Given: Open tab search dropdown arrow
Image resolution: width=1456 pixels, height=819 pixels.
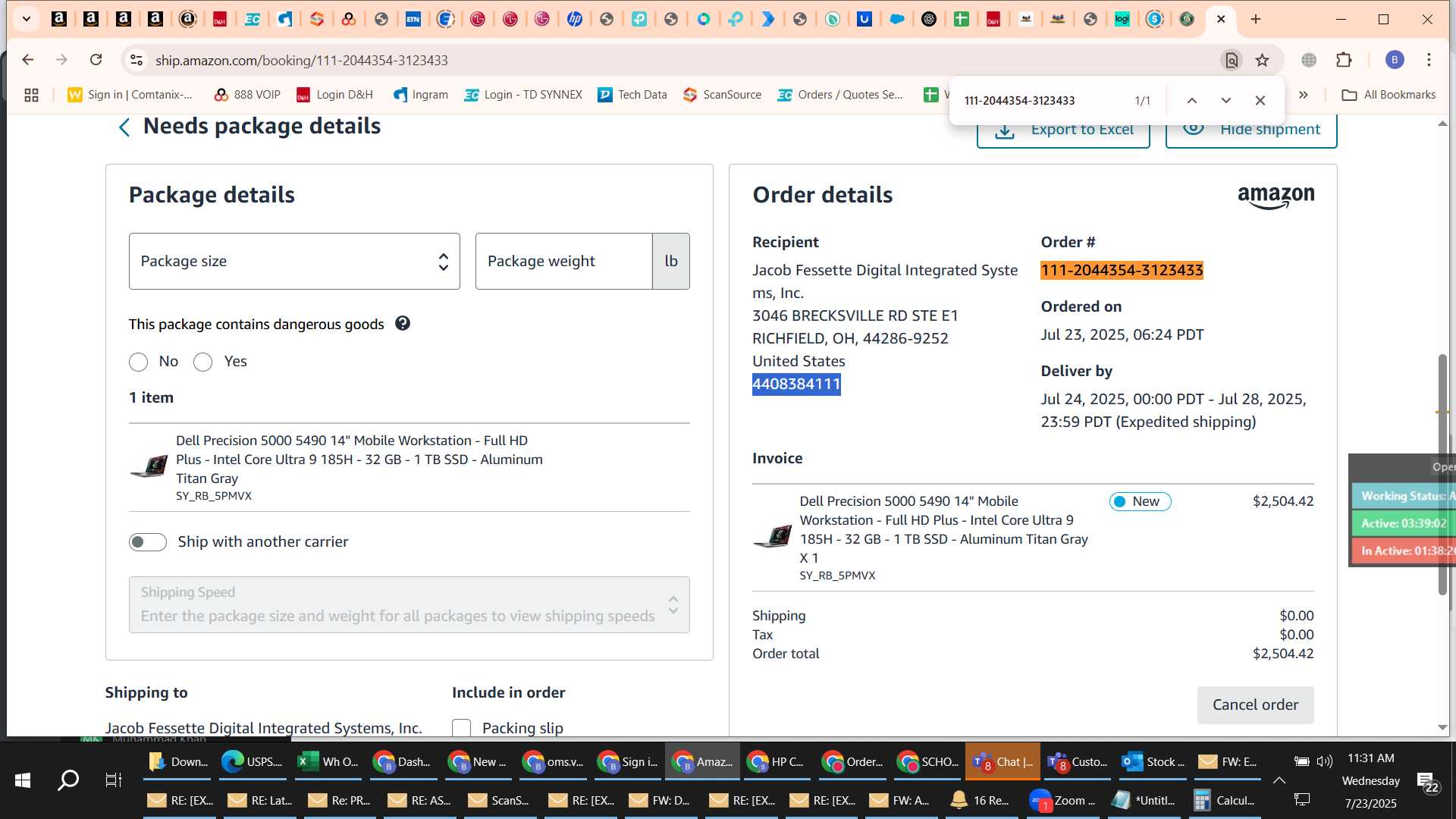Looking at the screenshot, I should click(x=27, y=19).
